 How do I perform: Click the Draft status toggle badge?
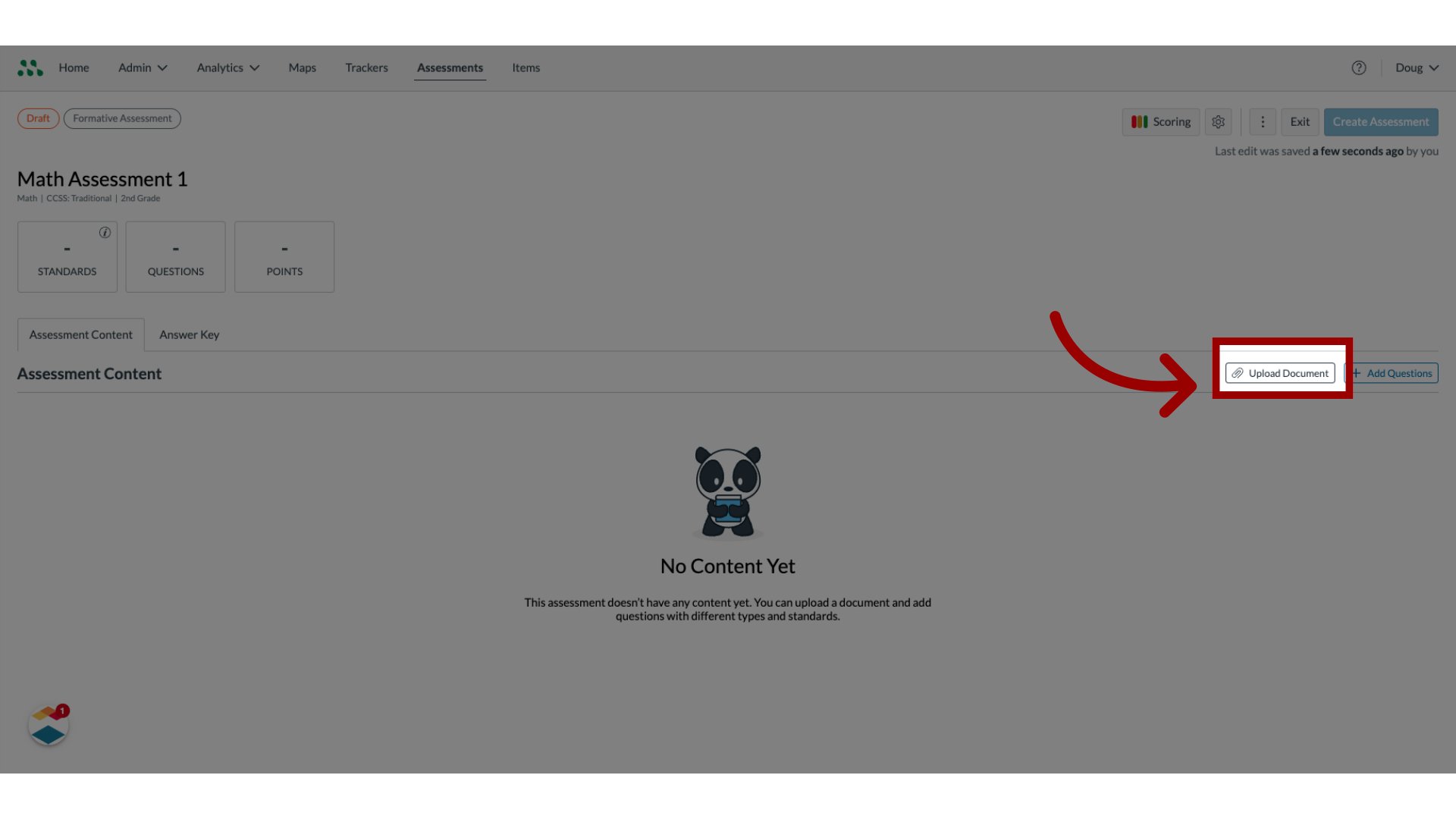click(x=38, y=118)
